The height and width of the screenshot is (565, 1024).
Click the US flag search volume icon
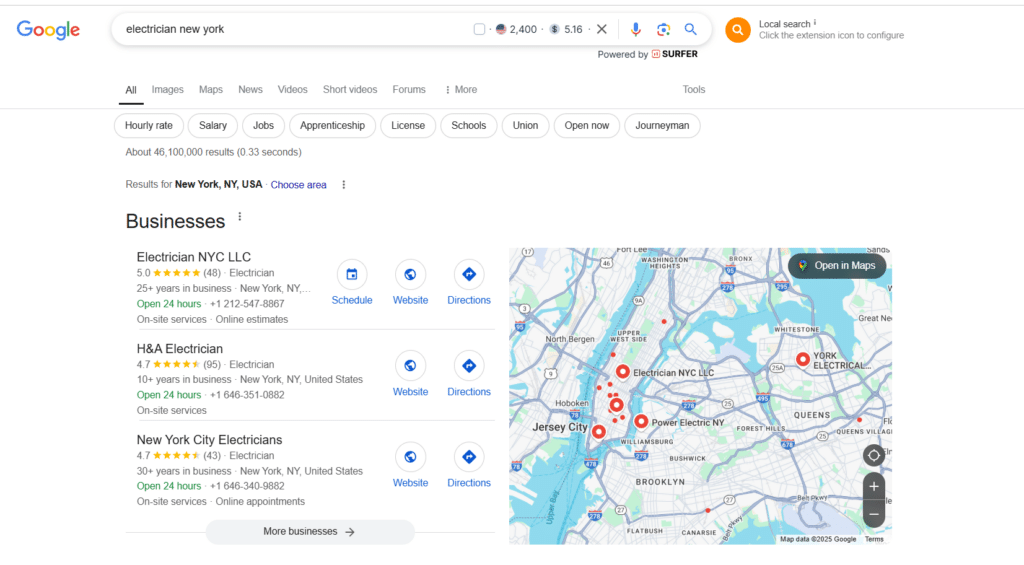[501, 29]
